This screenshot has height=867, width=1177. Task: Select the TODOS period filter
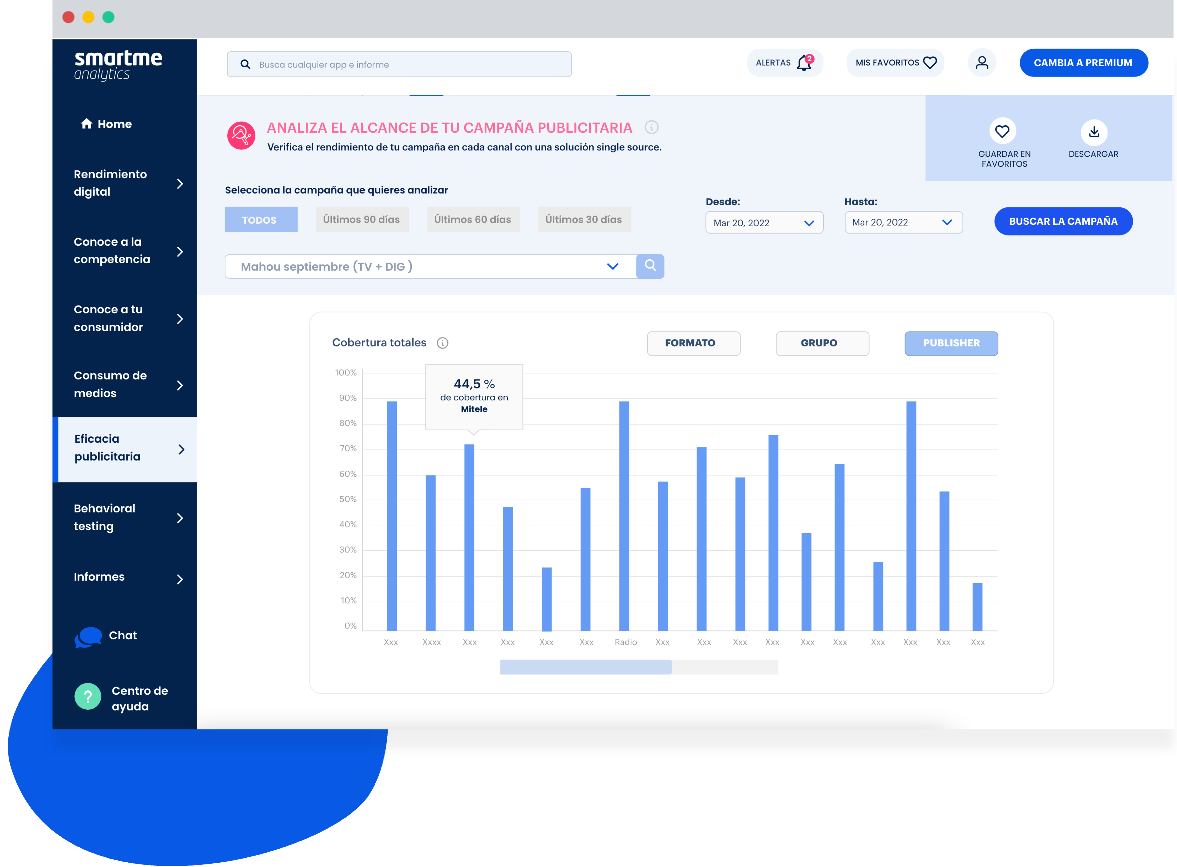point(261,220)
